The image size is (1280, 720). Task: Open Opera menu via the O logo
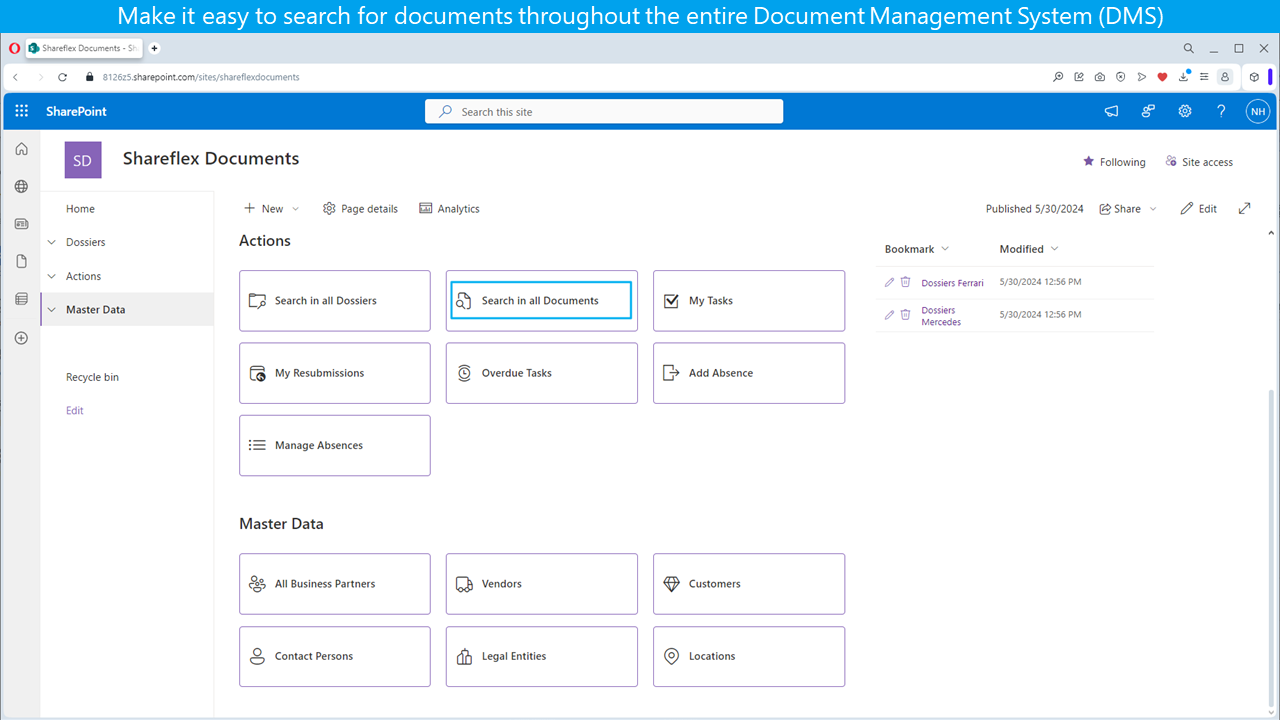pos(14,48)
